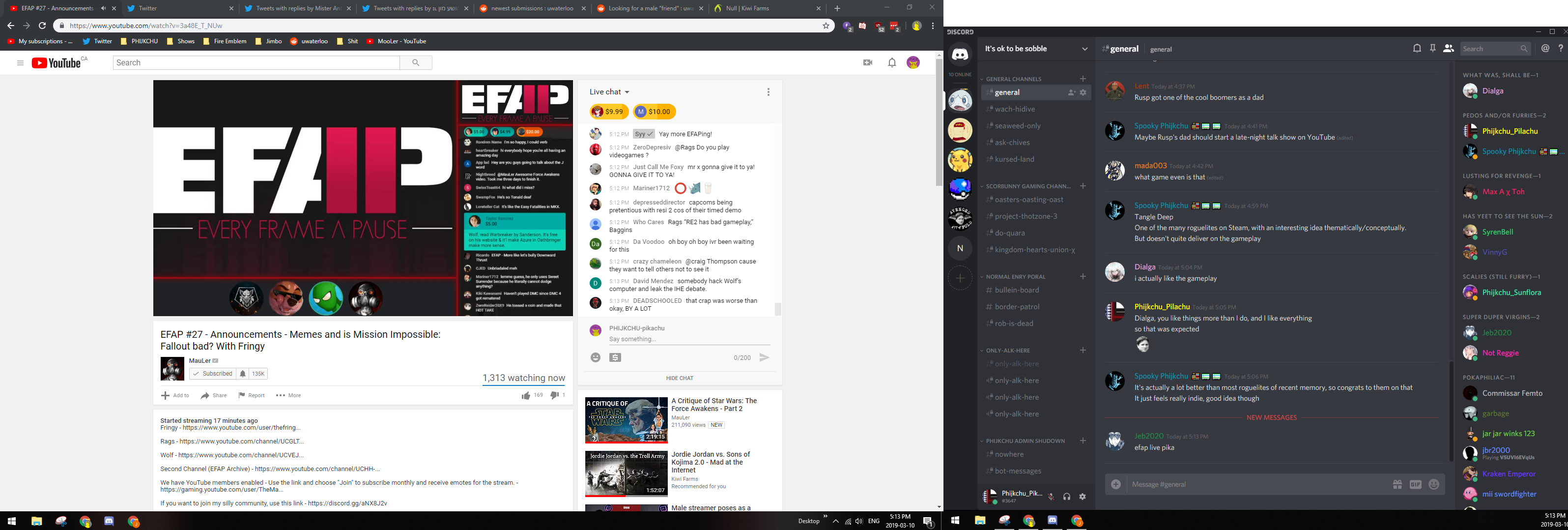
Task: Click HIDE CHAT below live chat
Action: [679, 378]
